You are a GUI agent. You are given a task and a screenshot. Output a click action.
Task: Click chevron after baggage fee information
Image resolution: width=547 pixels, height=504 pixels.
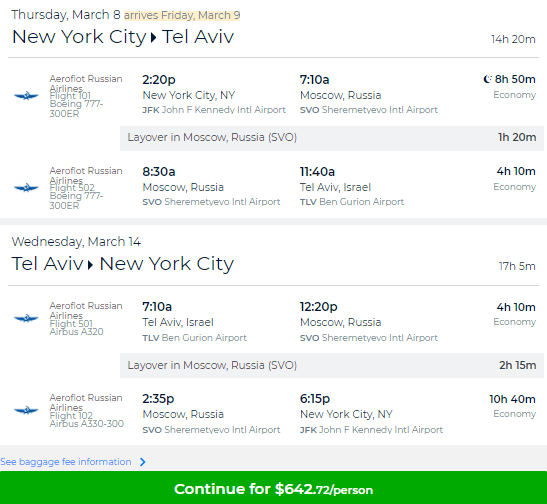point(142,462)
